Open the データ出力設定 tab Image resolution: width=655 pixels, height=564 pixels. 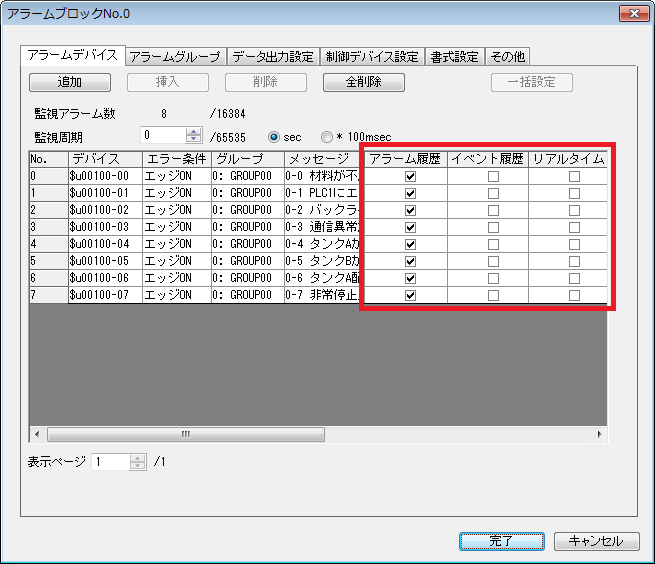click(x=273, y=56)
